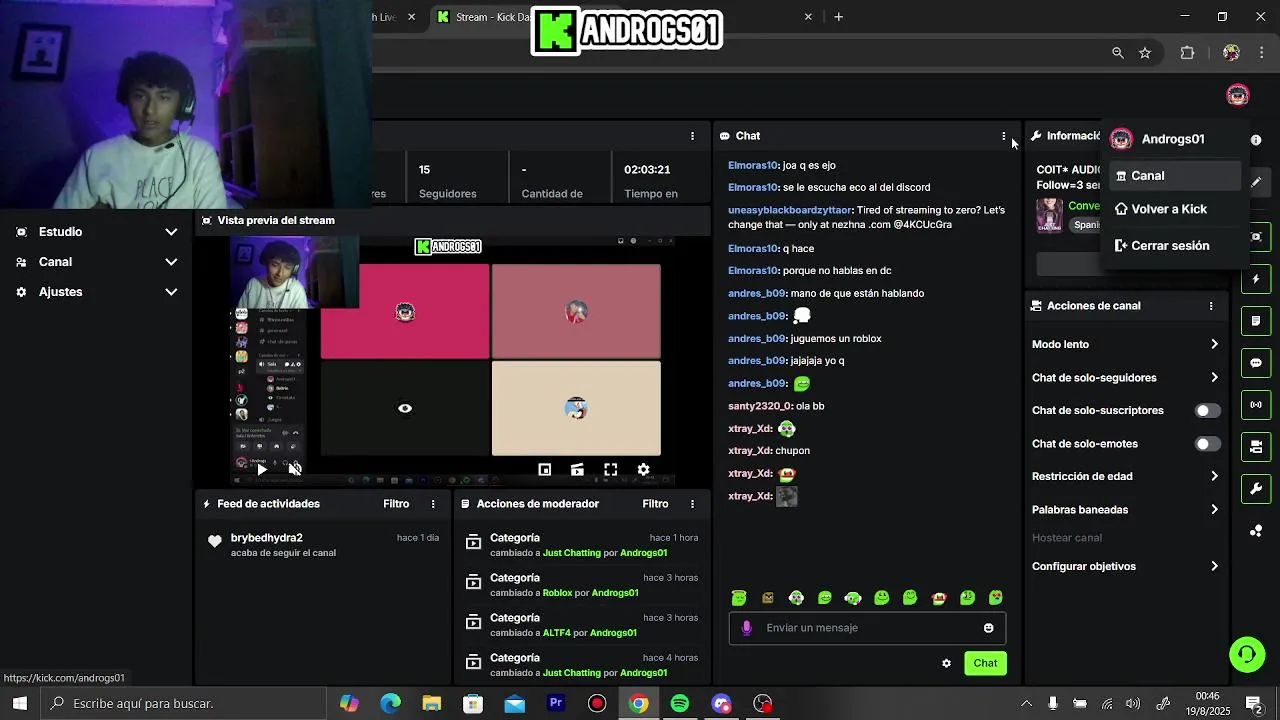
Task: Toggle theater mode in stream preview
Action: click(577, 469)
